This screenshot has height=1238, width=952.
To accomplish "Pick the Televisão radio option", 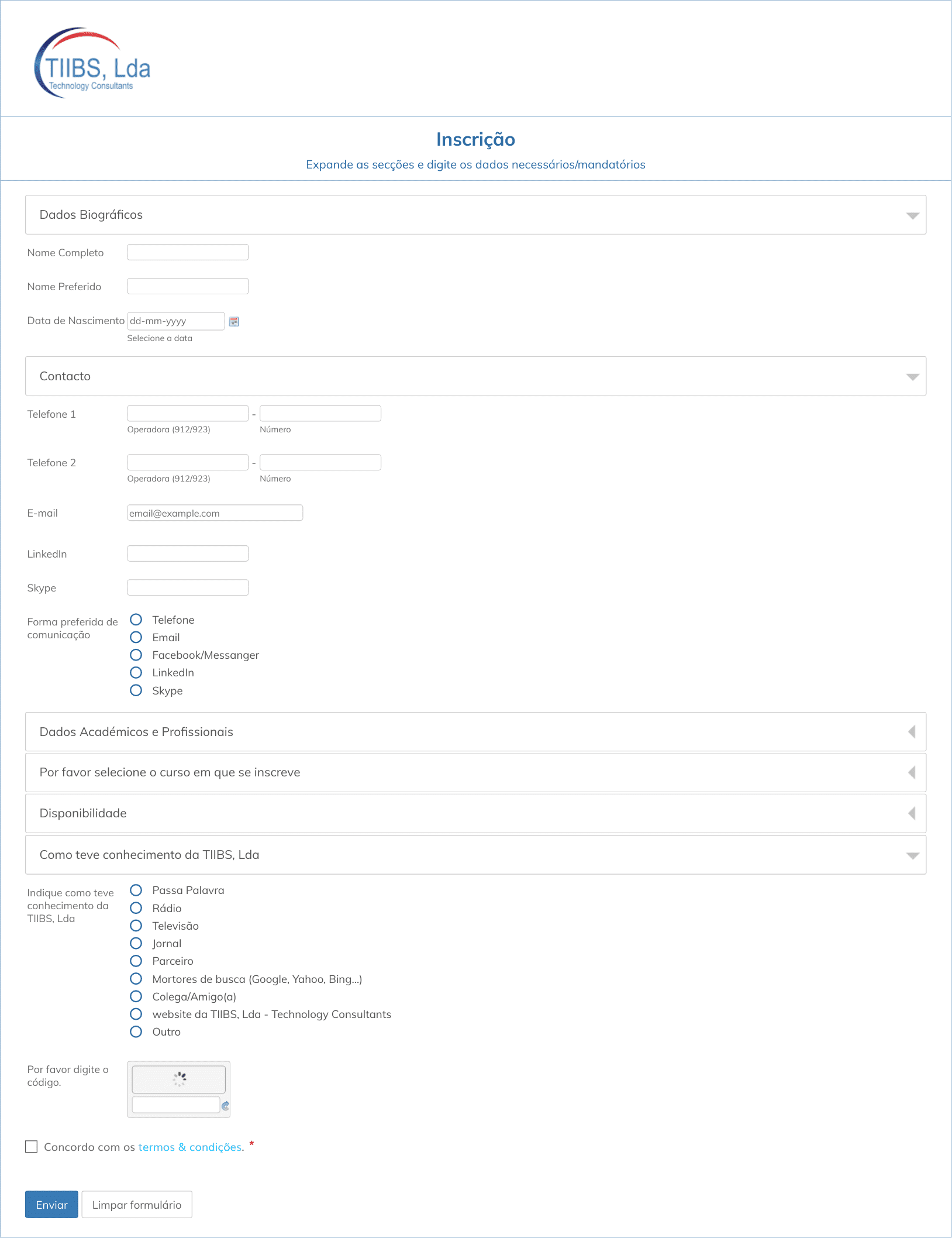I will tap(136, 926).
